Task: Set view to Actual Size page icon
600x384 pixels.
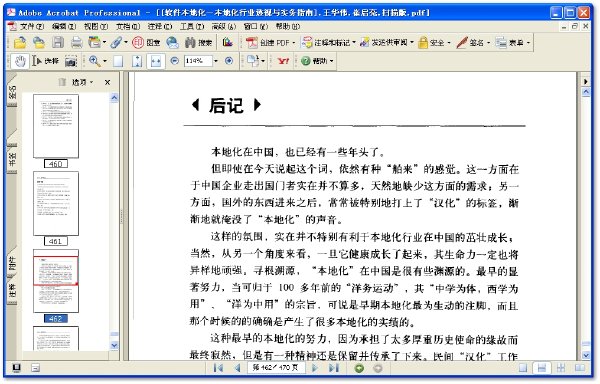Action: pos(118,61)
